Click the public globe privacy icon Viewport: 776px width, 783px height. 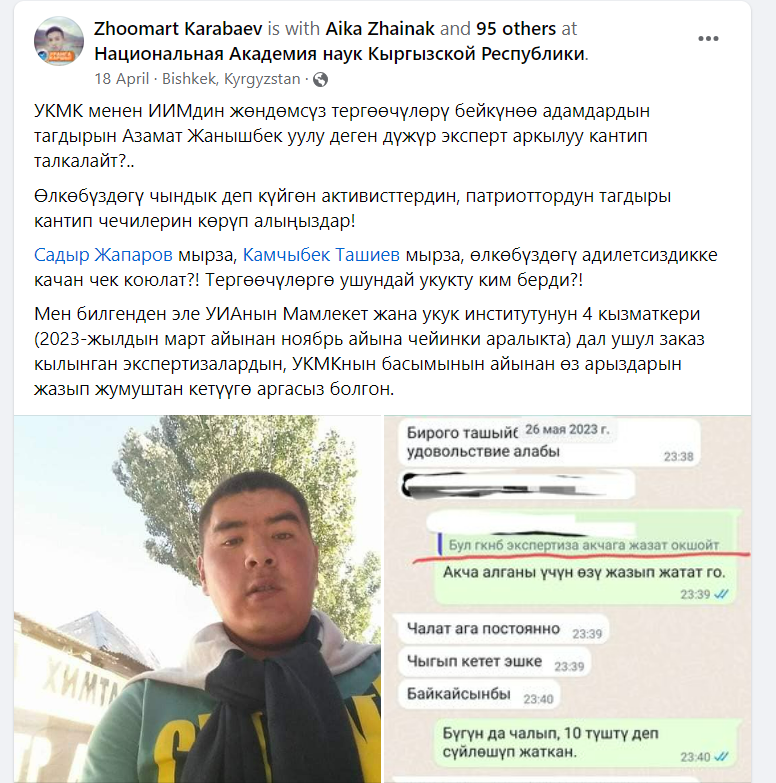(320, 79)
